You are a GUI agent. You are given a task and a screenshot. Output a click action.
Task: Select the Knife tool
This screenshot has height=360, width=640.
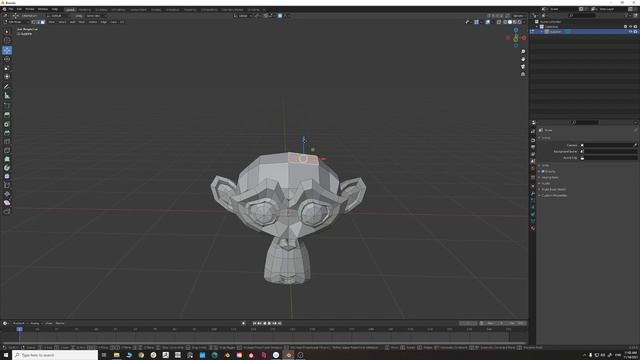pos(7,150)
